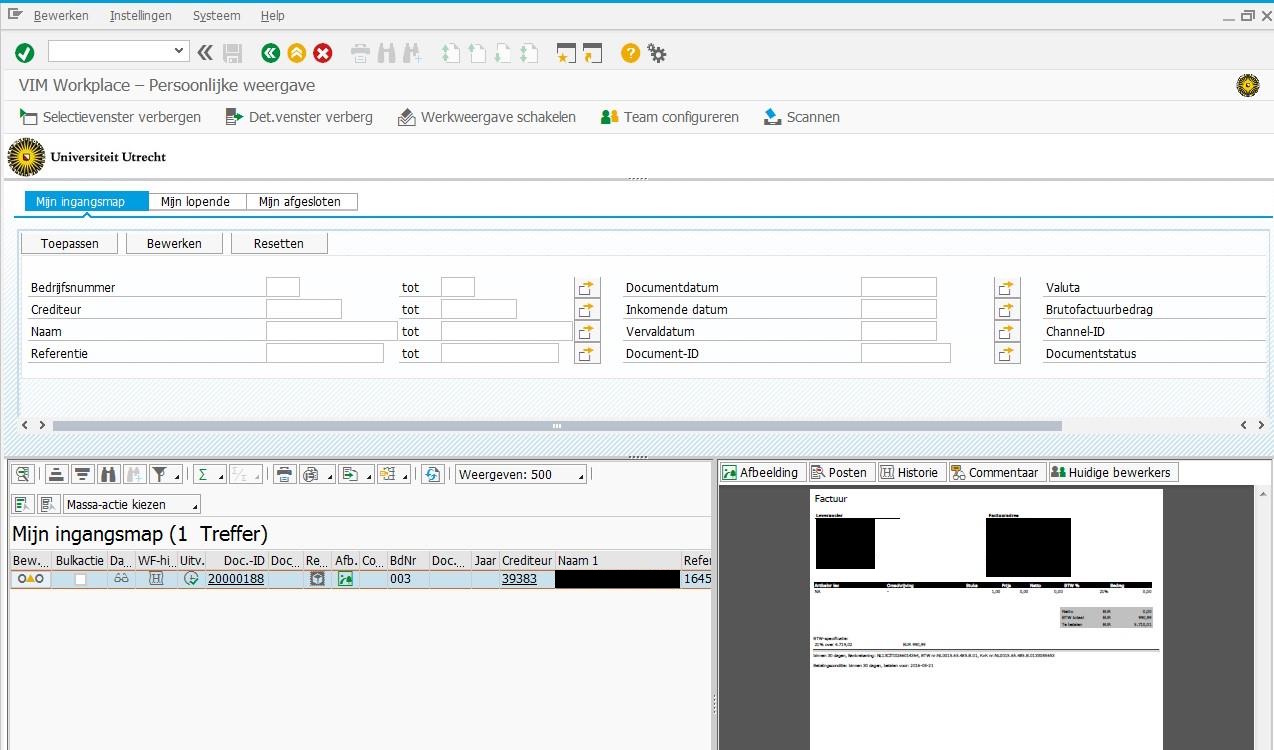
Task: Click the Resetten button
Action: [279, 243]
